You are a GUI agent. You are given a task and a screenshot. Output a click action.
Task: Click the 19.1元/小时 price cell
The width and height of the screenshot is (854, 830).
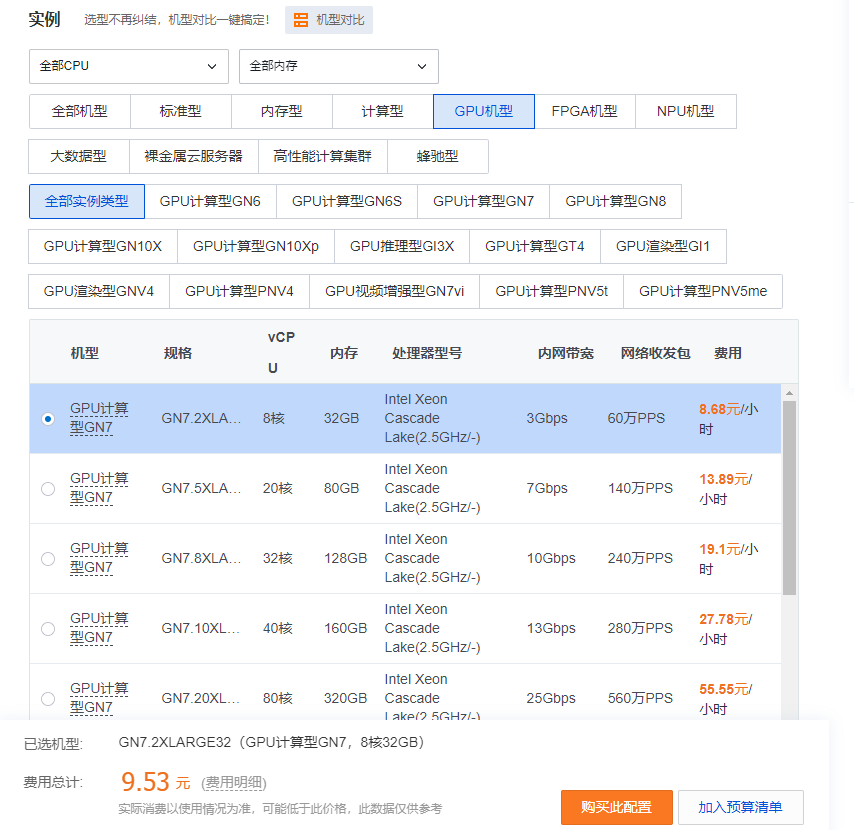point(729,559)
